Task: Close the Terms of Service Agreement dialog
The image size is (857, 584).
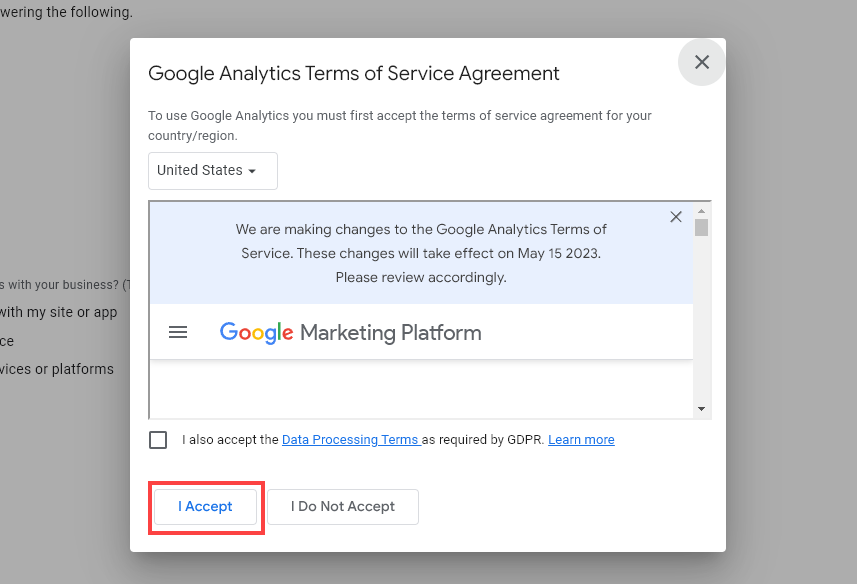Action: tap(700, 62)
